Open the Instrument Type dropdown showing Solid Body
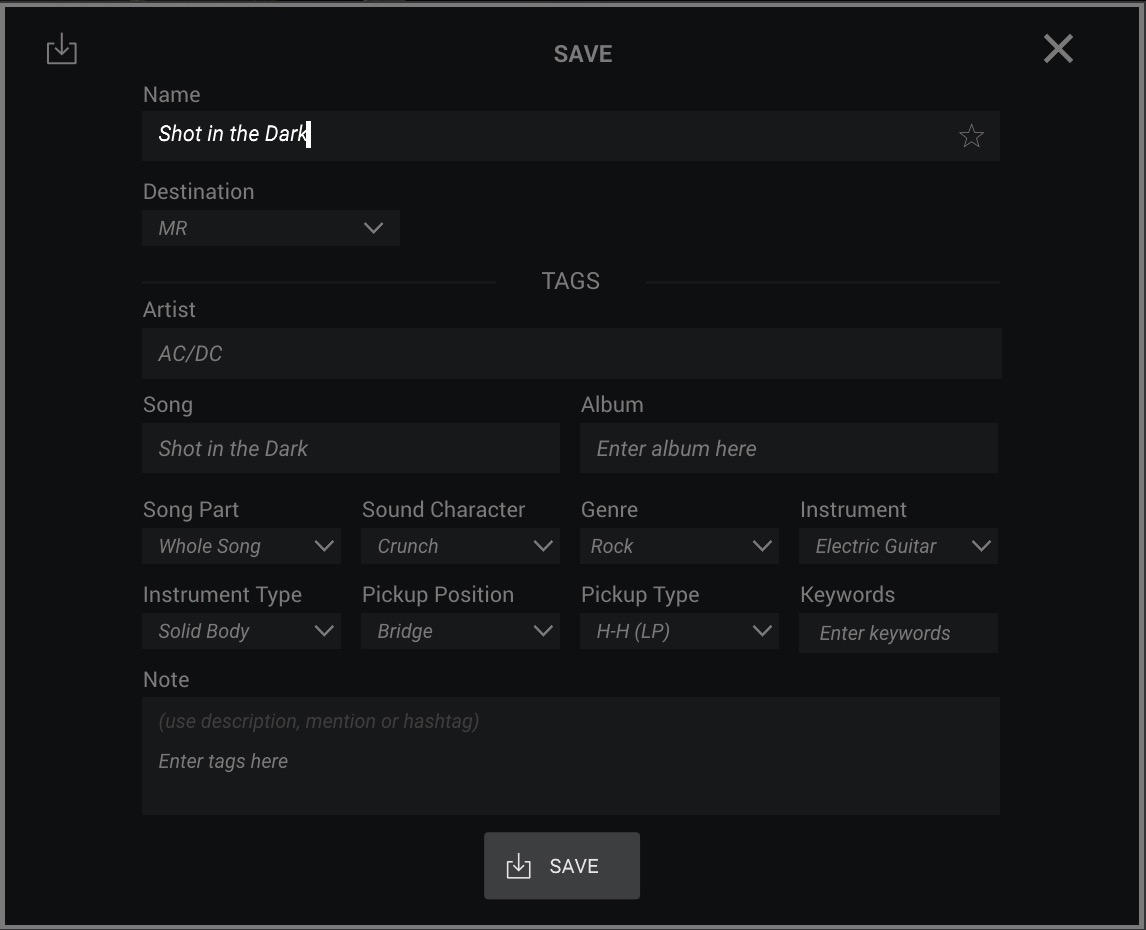This screenshot has width=1146, height=930. pyautogui.click(x=241, y=631)
